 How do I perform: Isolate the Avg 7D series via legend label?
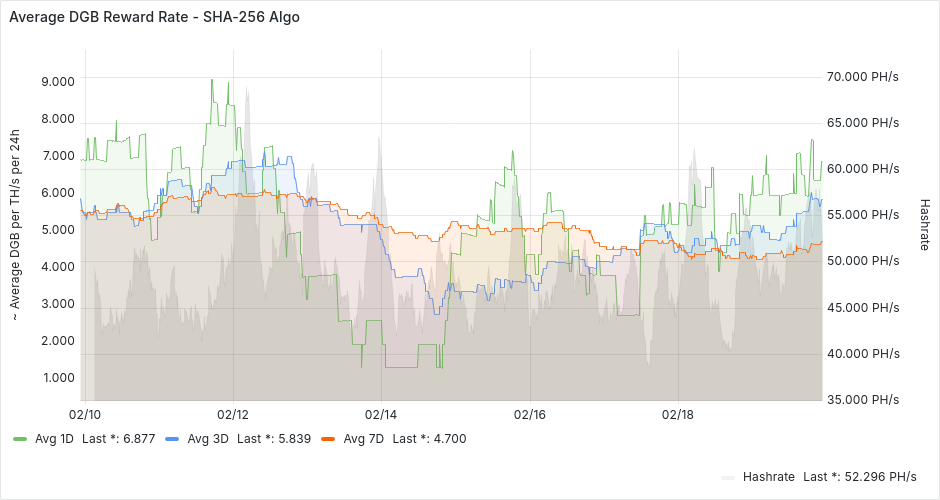(363, 439)
